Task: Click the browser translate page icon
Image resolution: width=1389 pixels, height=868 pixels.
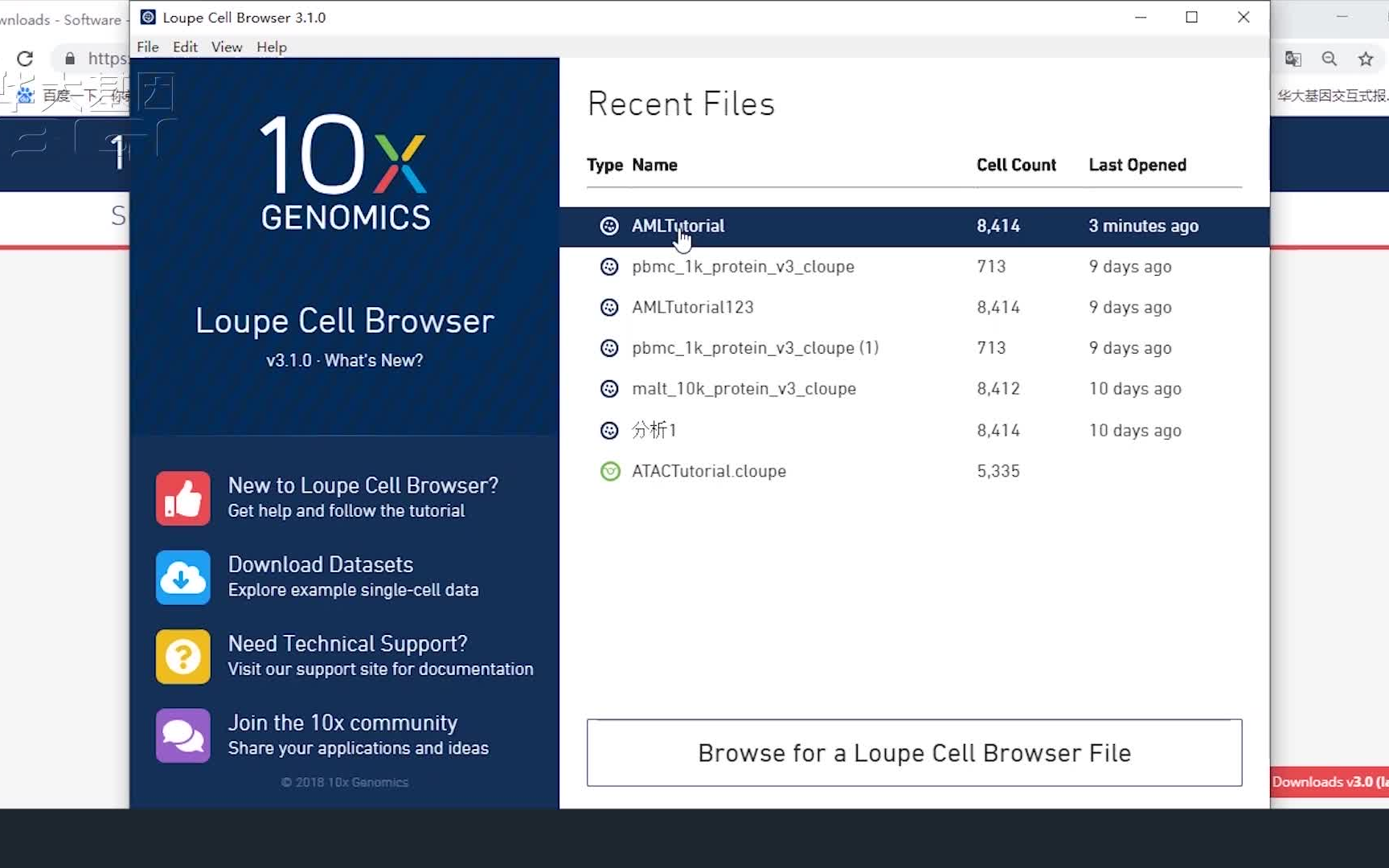Action: (1293, 59)
